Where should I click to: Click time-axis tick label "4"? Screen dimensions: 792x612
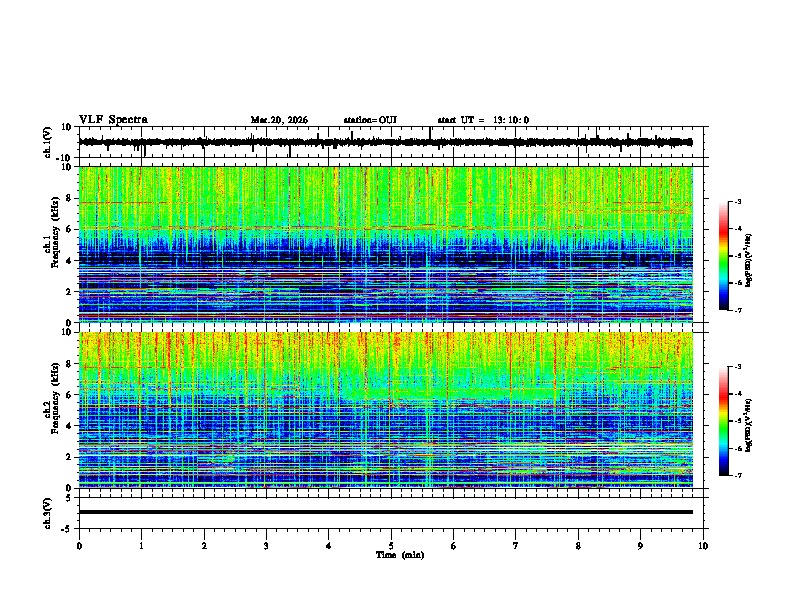329,546
